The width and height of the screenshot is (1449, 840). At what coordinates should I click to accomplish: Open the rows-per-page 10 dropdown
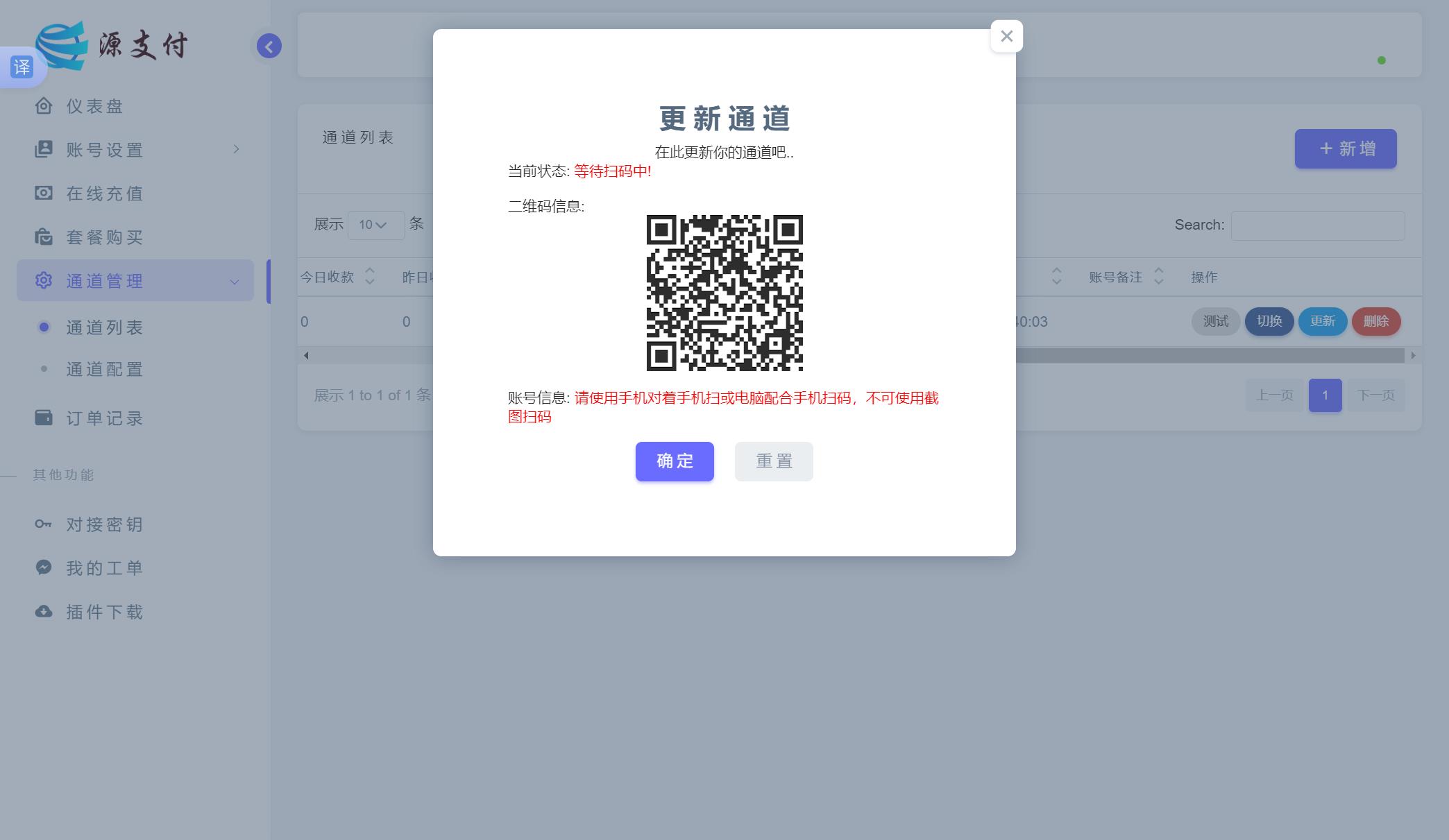pyautogui.click(x=375, y=225)
